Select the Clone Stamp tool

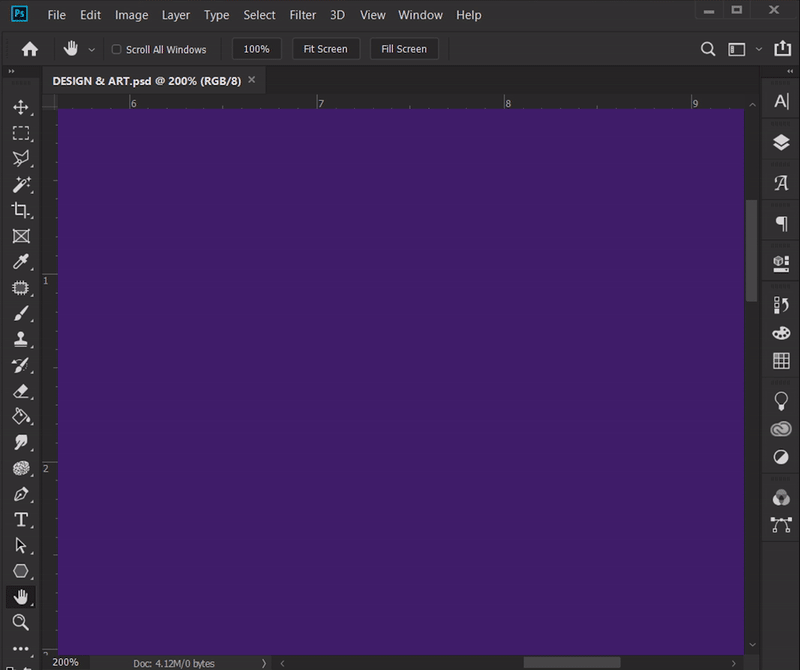click(x=21, y=339)
